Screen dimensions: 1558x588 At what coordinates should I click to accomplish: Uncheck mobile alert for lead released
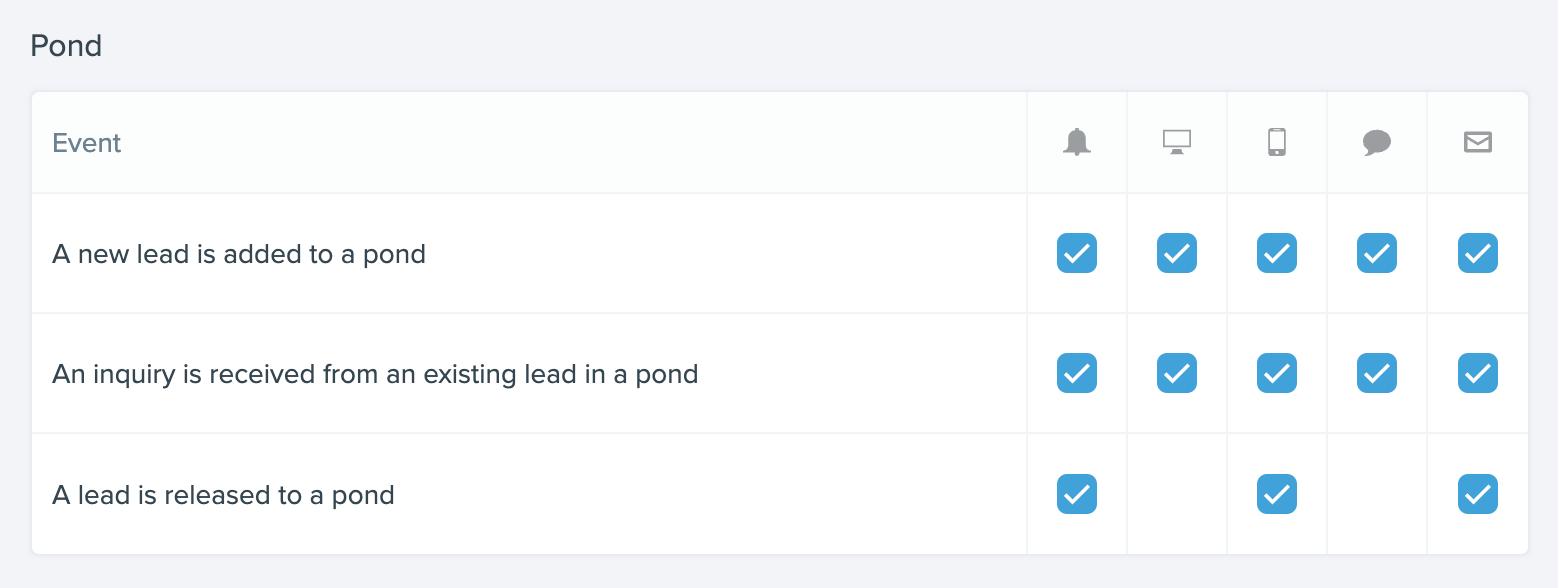click(1277, 494)
